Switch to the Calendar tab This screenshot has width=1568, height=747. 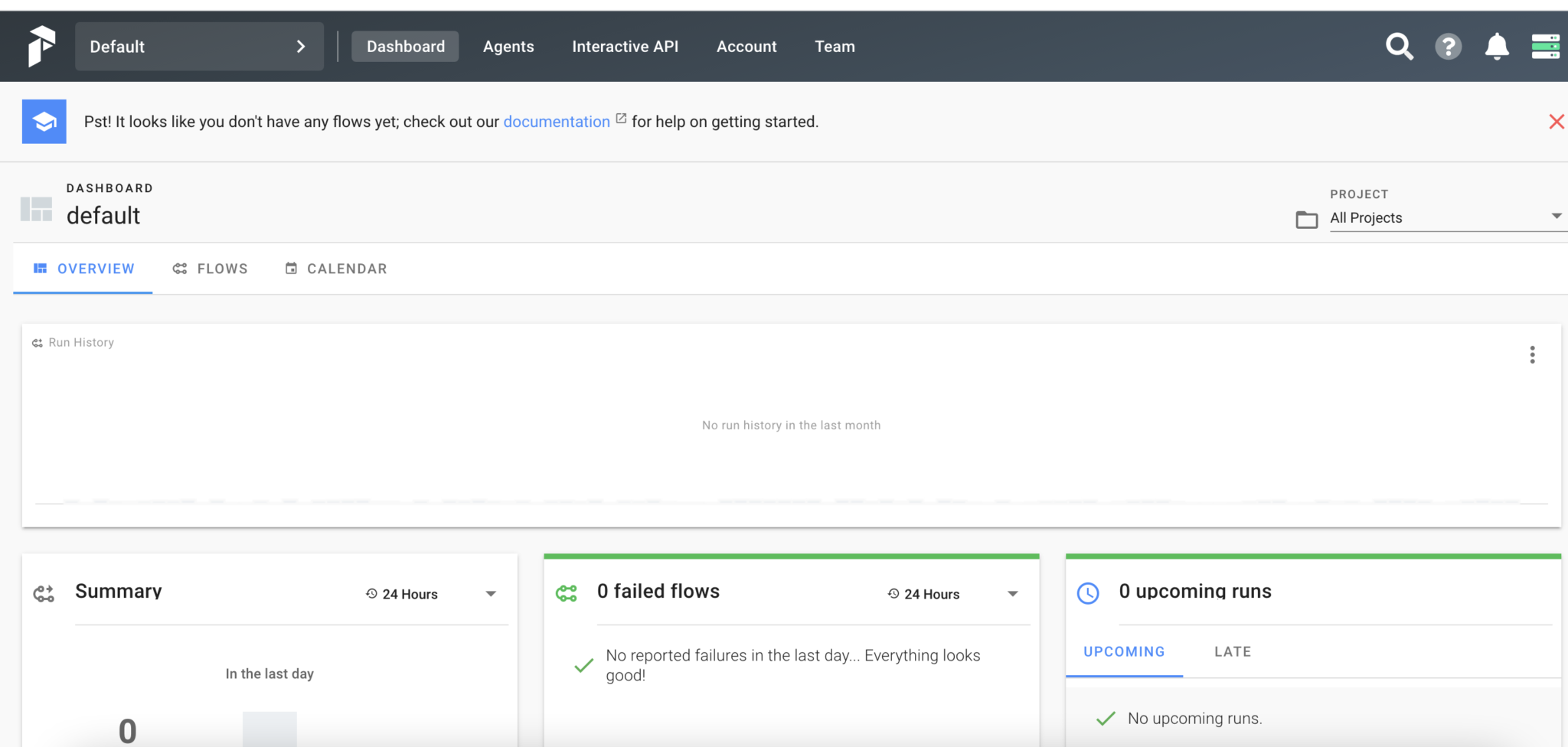click(x=336, y=269)
